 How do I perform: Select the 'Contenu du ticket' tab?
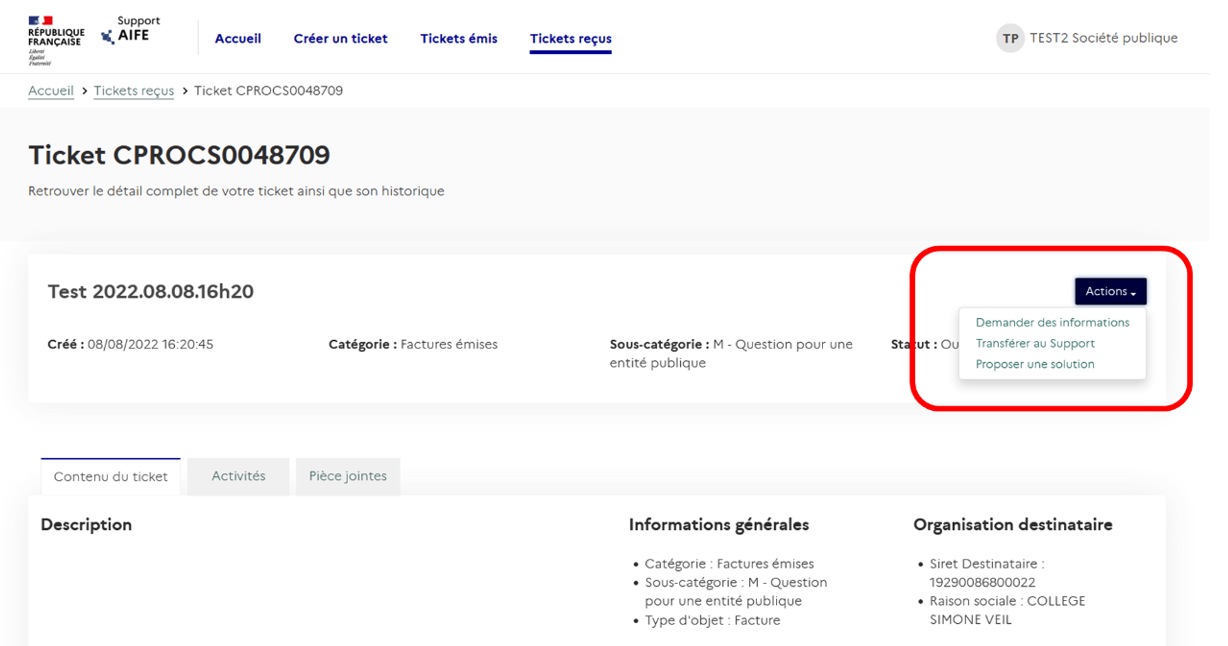tap(110, 477)
